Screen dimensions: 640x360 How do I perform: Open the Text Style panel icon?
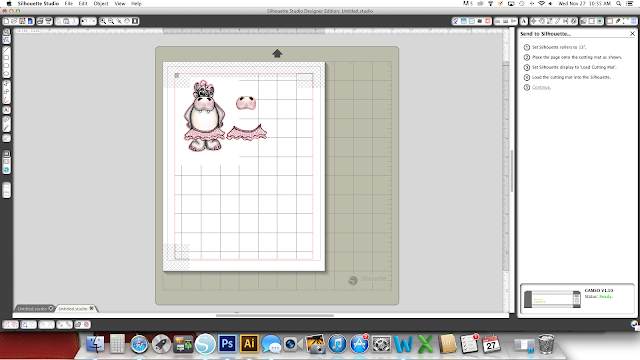point(524,21)
